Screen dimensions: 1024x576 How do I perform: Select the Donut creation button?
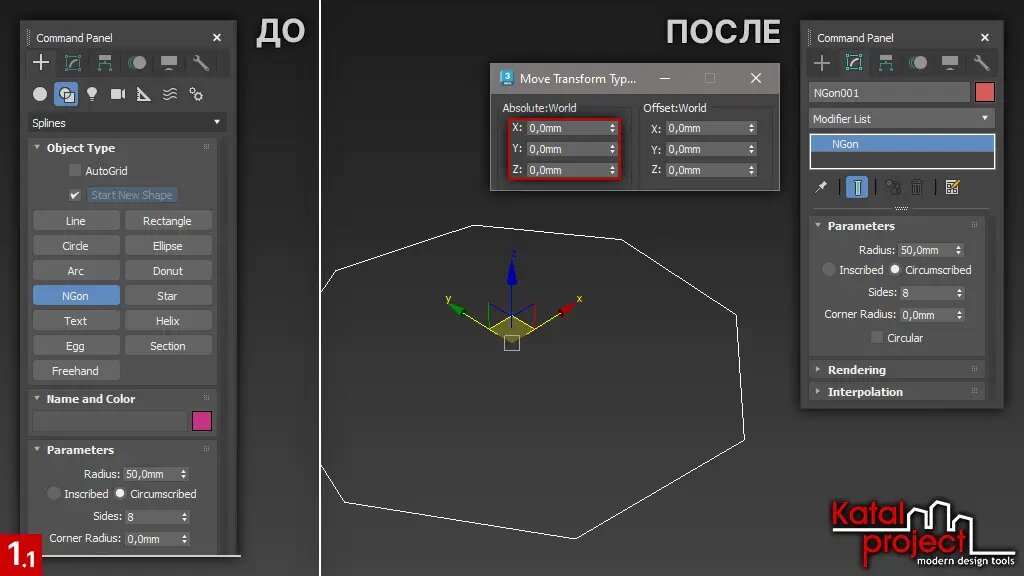168,270
